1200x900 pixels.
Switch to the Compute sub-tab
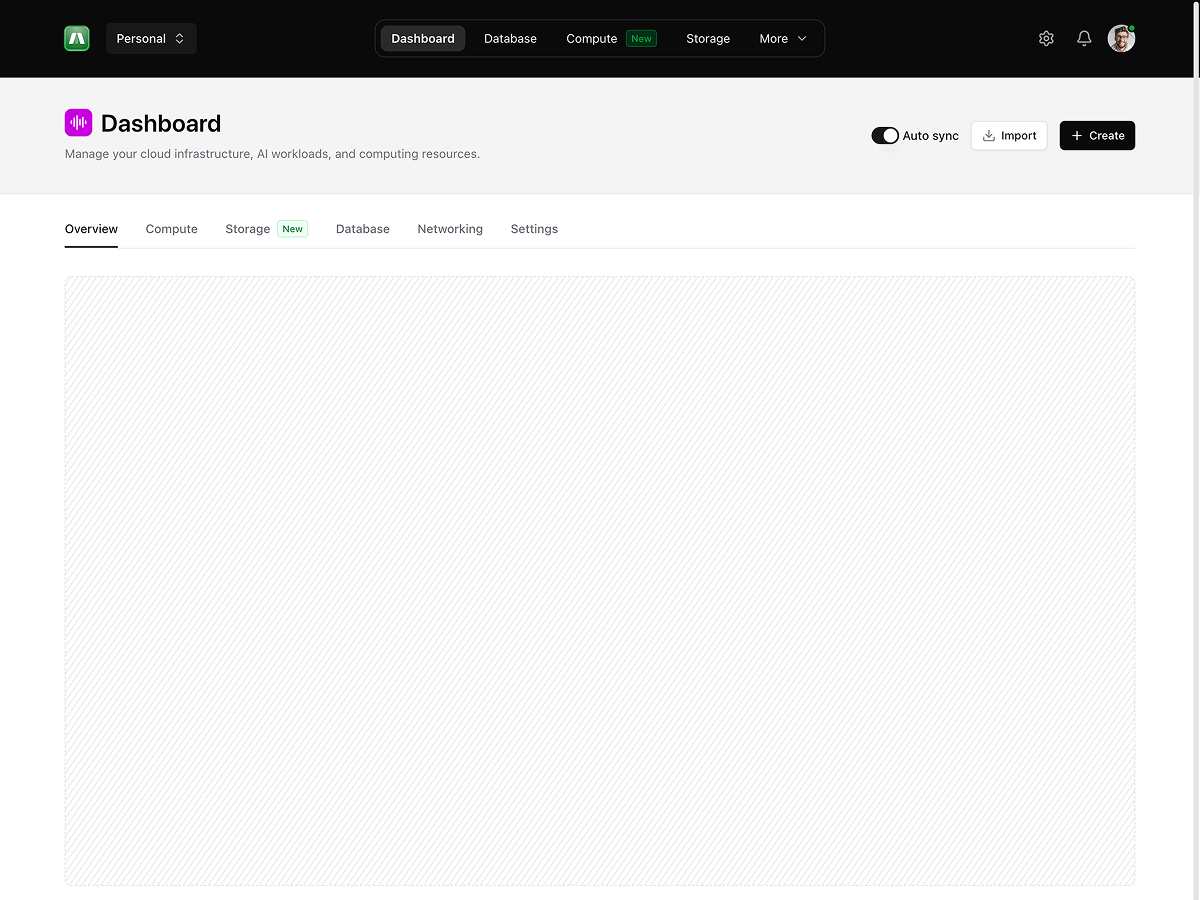(x=171, y=229)
